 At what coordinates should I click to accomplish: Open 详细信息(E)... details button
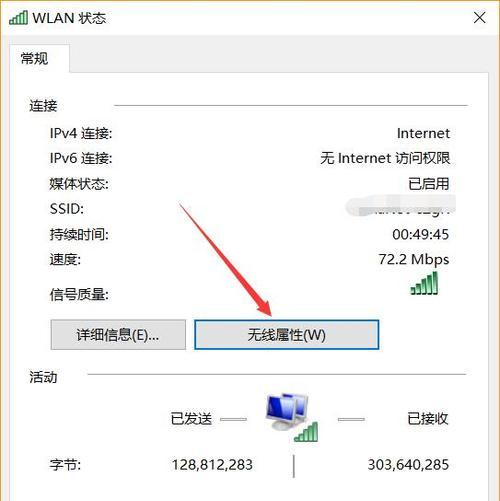click(118, 335)
